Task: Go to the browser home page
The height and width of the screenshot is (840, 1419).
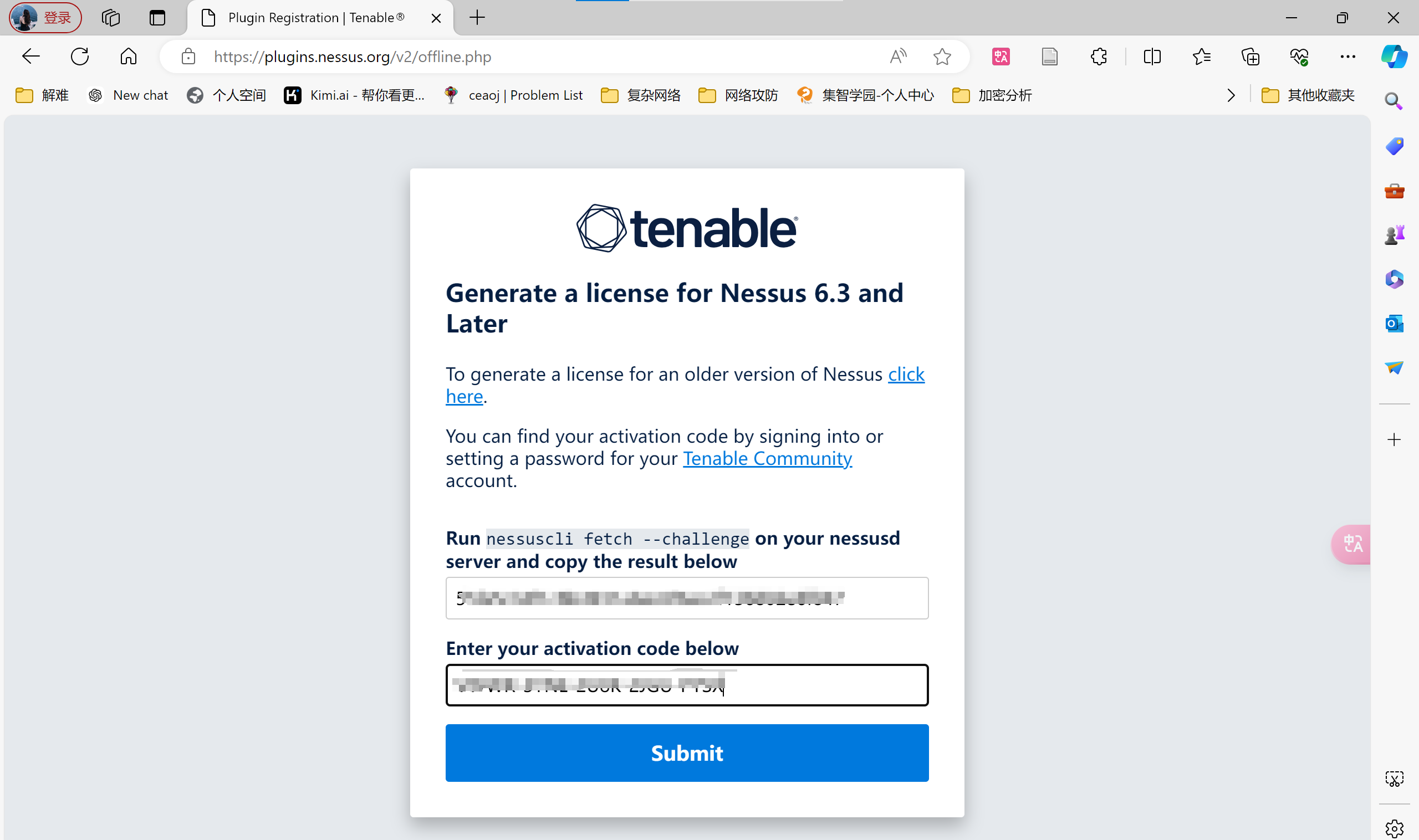Action: 129,57
